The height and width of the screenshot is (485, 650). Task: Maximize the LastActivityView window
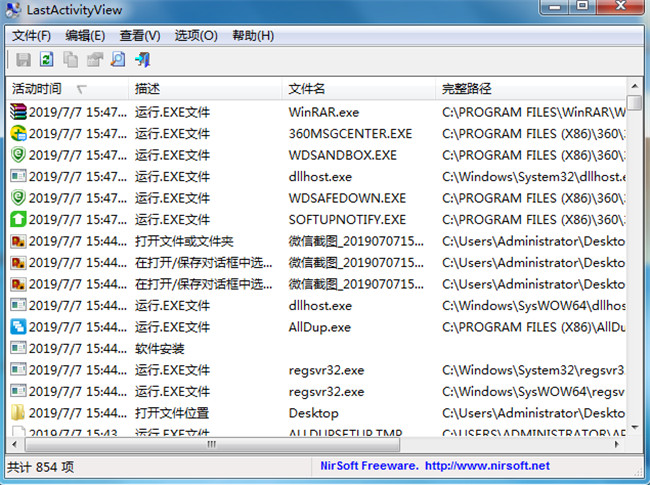582,6
